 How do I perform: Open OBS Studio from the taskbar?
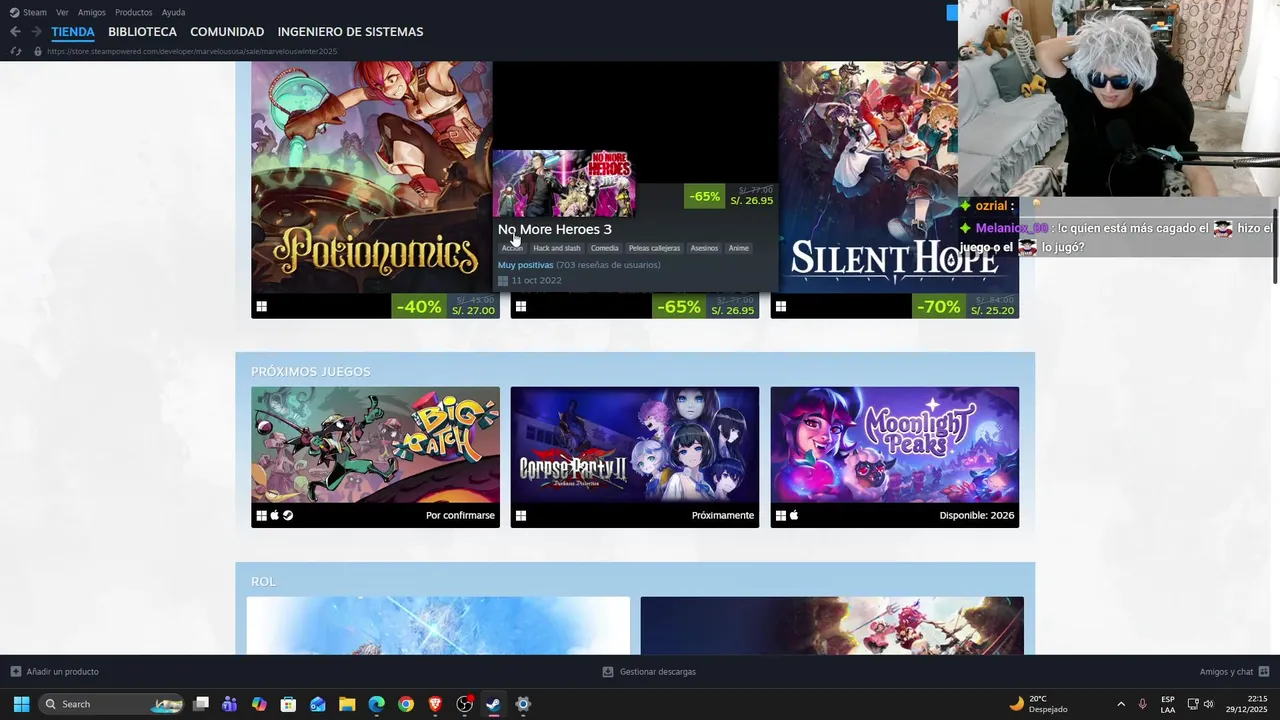click(464, 704)
